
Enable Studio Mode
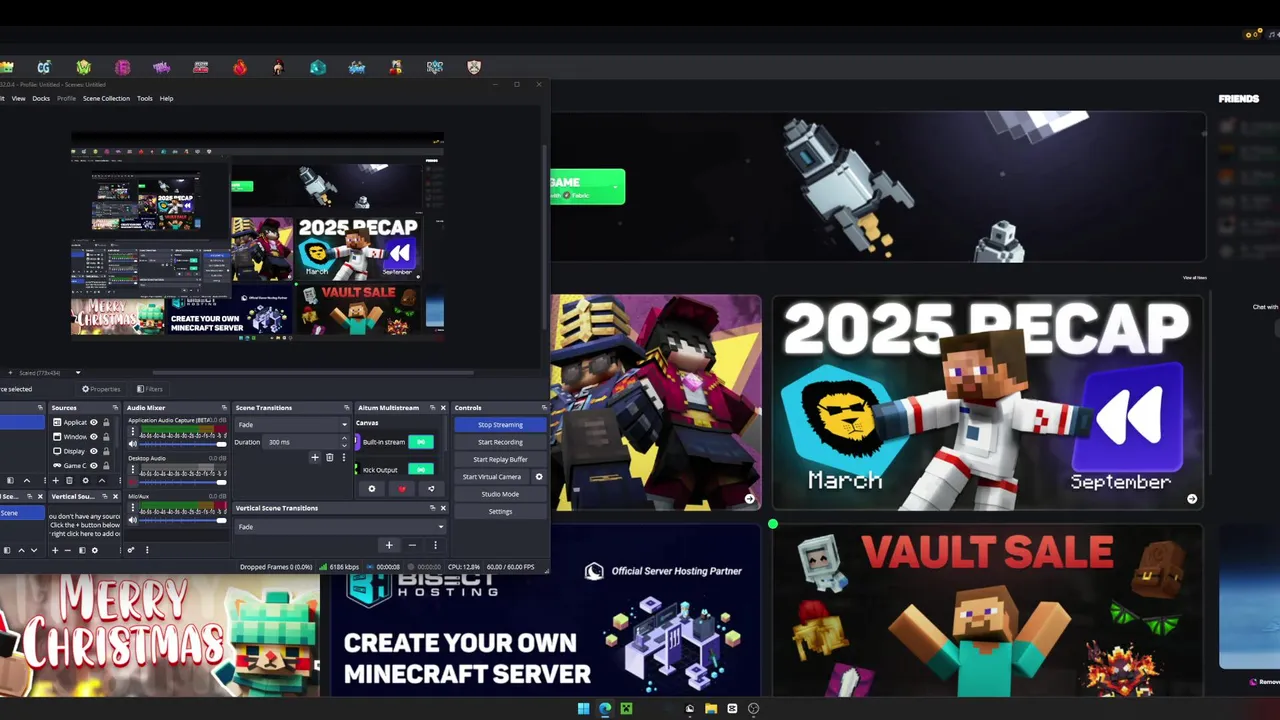(500, 494)
